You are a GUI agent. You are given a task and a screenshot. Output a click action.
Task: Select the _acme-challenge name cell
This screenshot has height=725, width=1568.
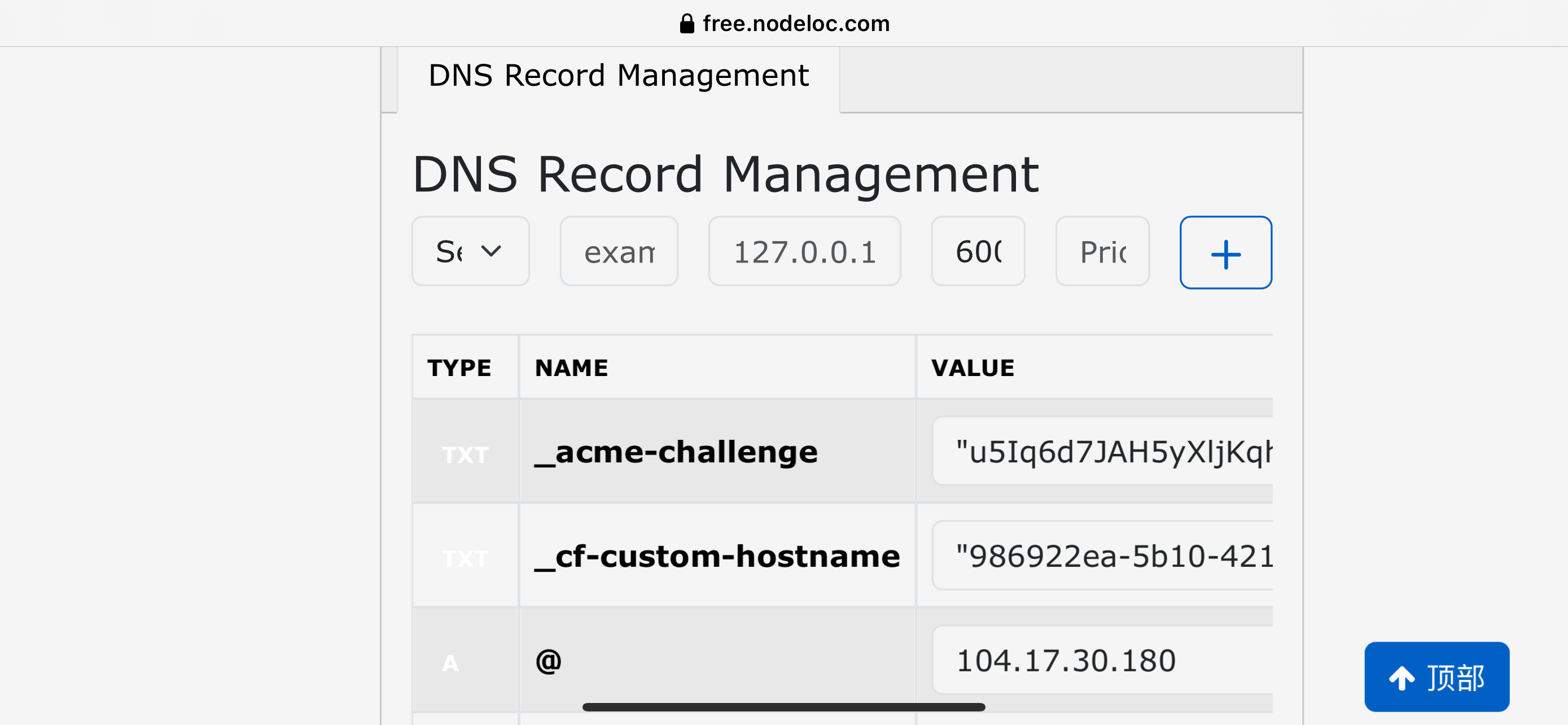pos(717,451)
